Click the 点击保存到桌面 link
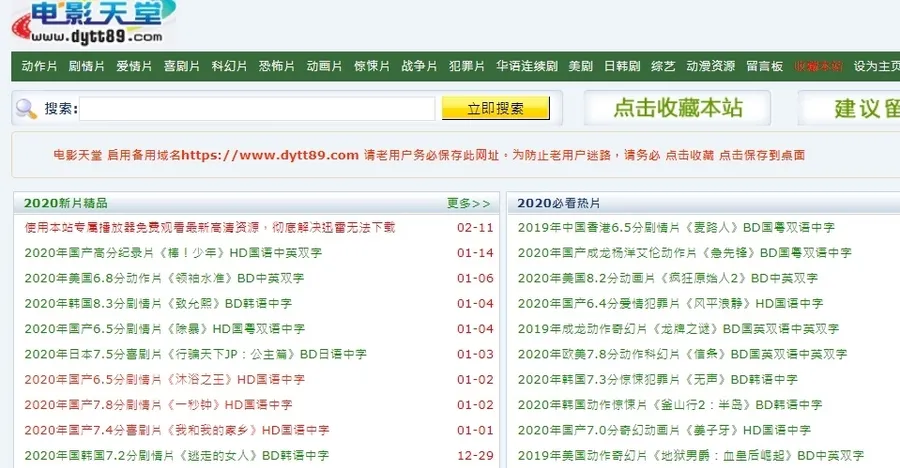This screenshot has height=468, width=900. click(x=762, y=155)
